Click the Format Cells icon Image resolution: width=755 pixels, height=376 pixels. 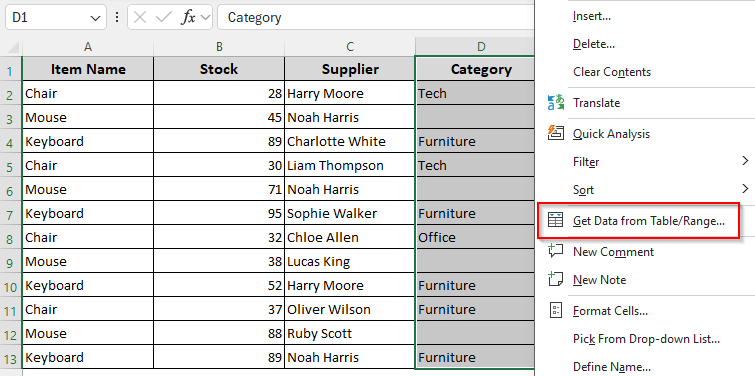556,311
